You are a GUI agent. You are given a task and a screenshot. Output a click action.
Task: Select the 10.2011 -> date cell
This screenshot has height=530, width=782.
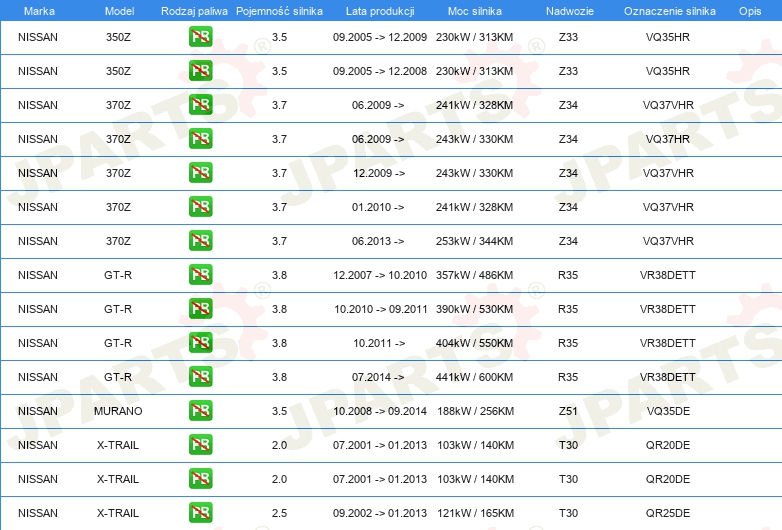click(379, 343)
